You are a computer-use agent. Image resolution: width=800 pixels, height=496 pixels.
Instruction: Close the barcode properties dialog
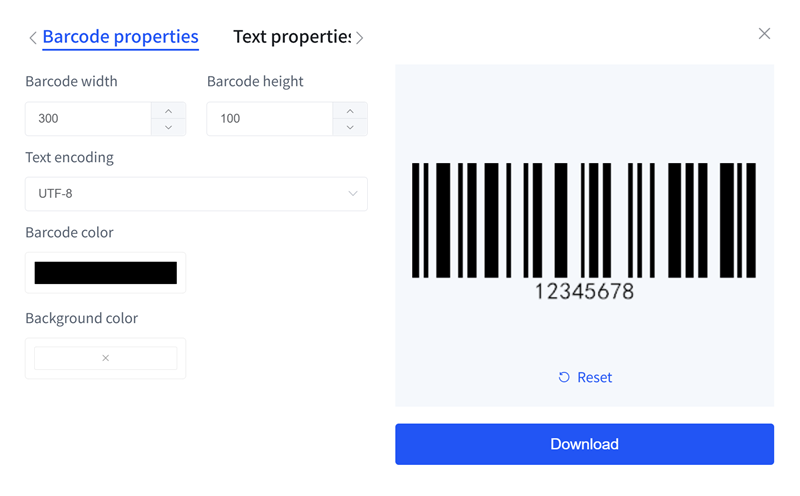764,34
